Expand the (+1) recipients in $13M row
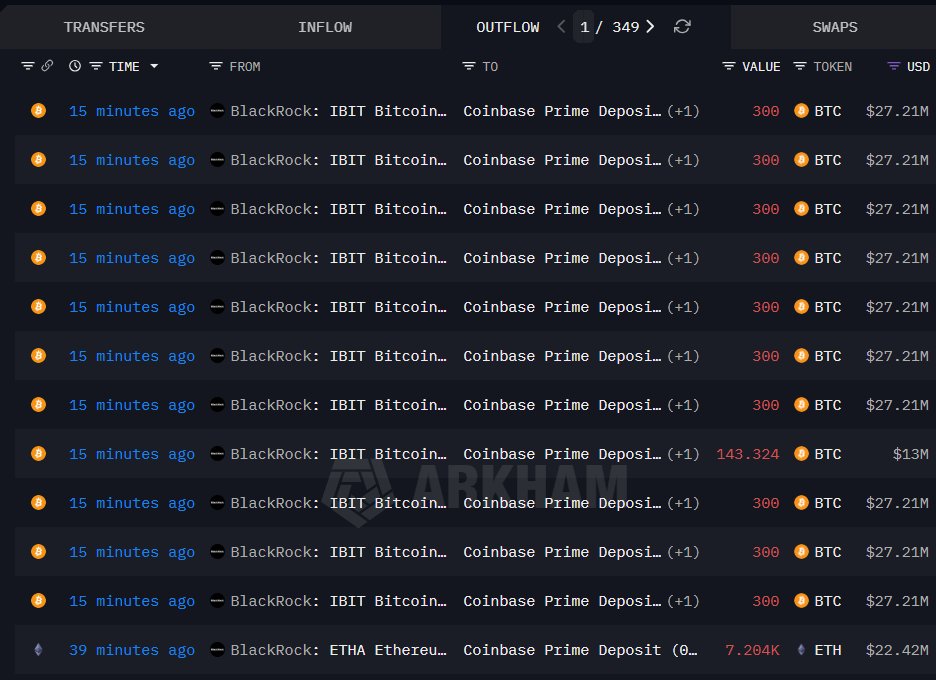936x680 pixels. [683, 454]
